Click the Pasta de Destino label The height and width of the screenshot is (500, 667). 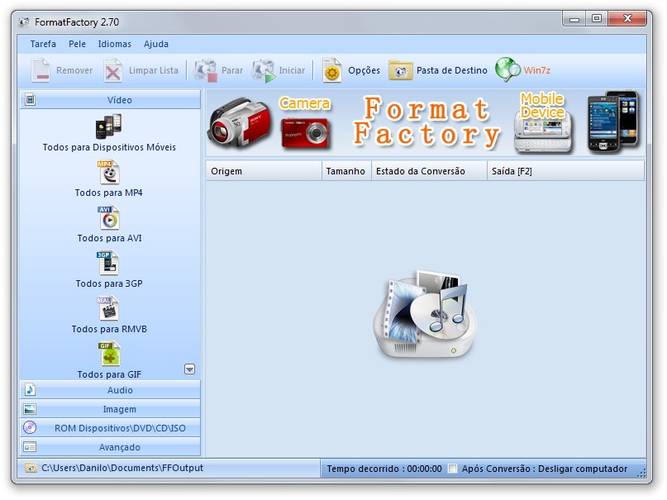tap(452, 70)
